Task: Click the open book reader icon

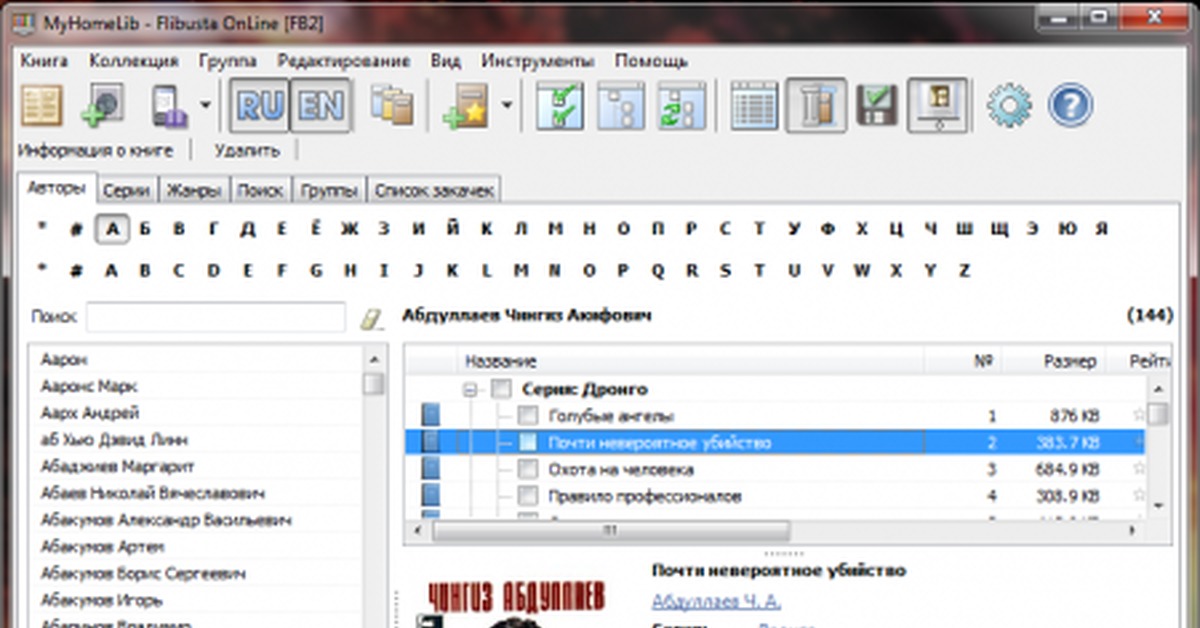Action: click(41, 105)
